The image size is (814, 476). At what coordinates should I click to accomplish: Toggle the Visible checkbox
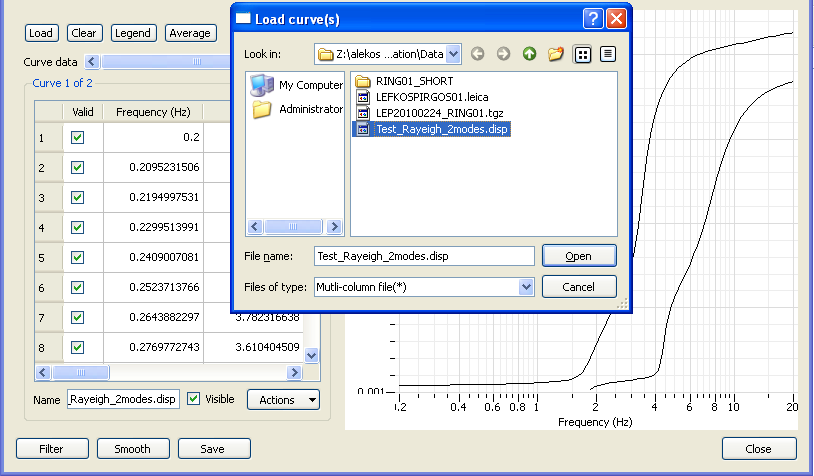(194, 399)
